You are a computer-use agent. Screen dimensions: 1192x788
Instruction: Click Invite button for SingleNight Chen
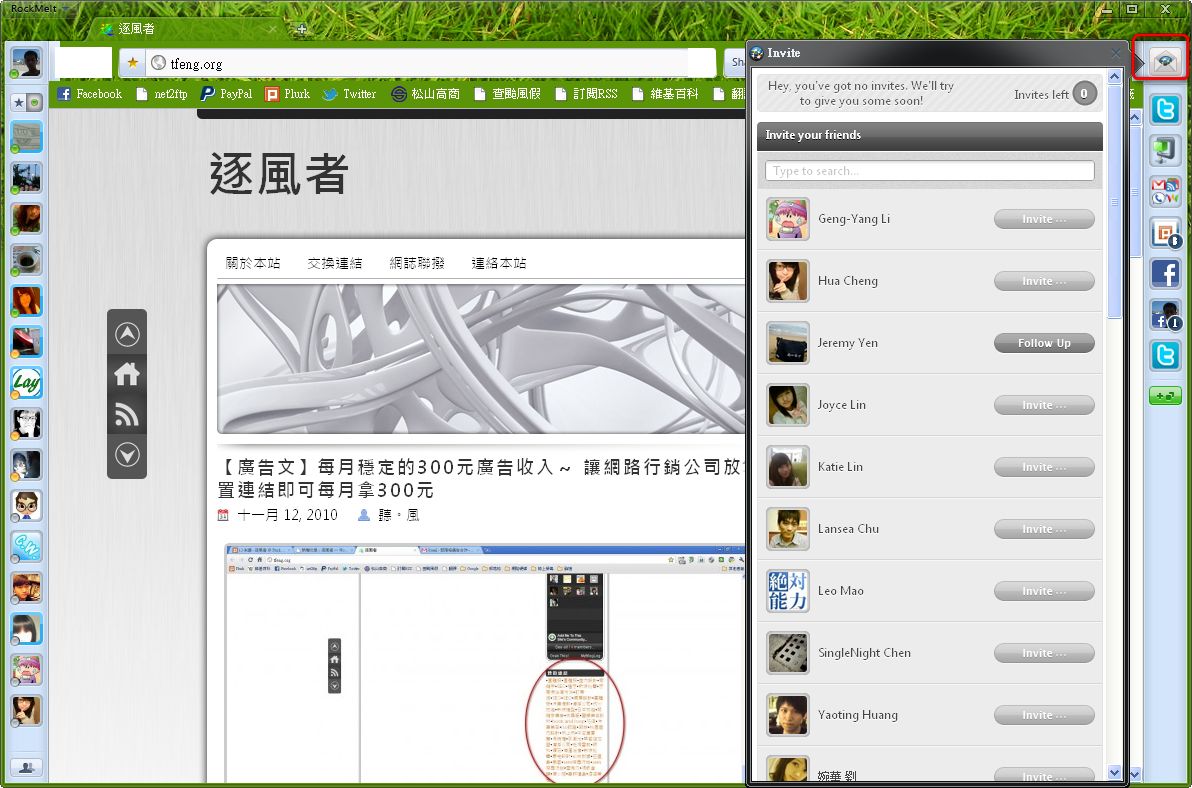[x=1044, y=653]
